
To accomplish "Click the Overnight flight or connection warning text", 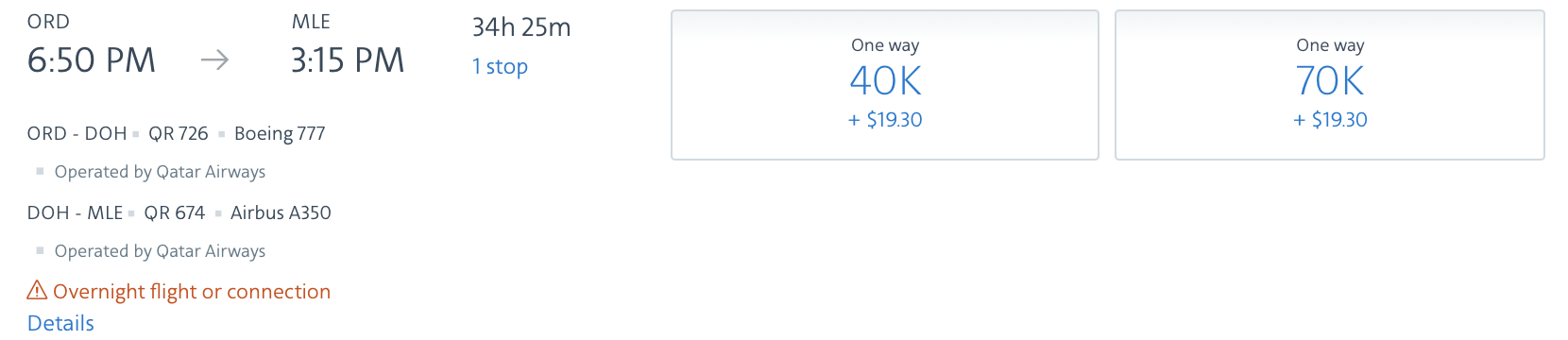I will click(x=192, y=291).
